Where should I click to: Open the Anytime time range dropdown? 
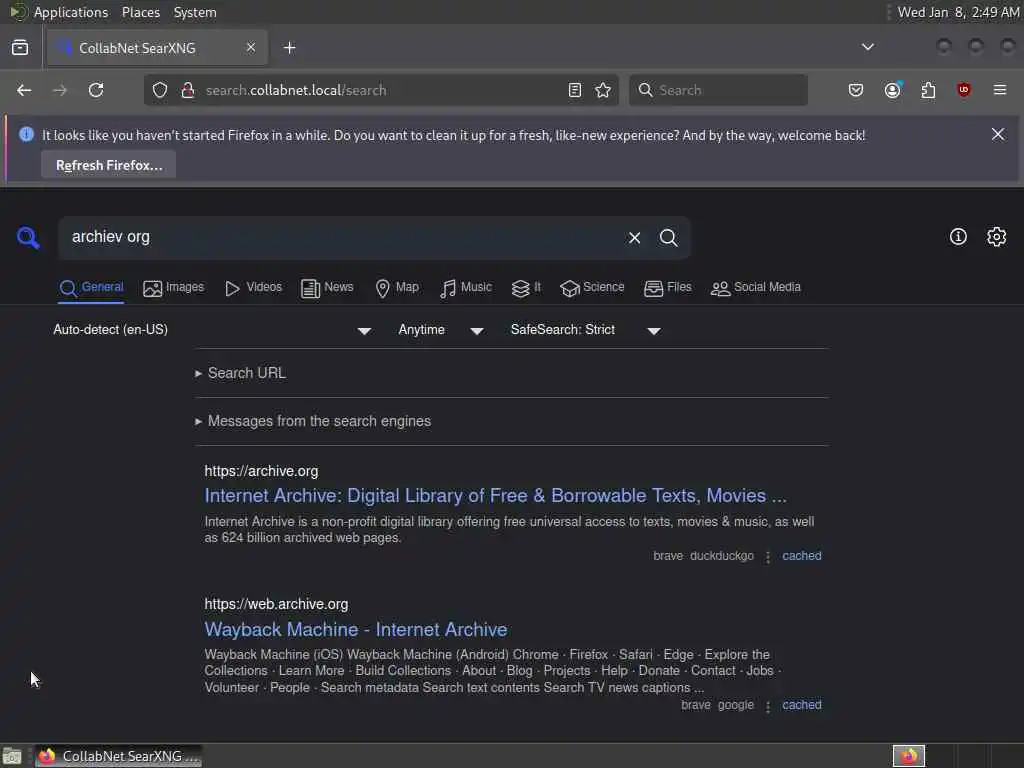tap(441, 330)
